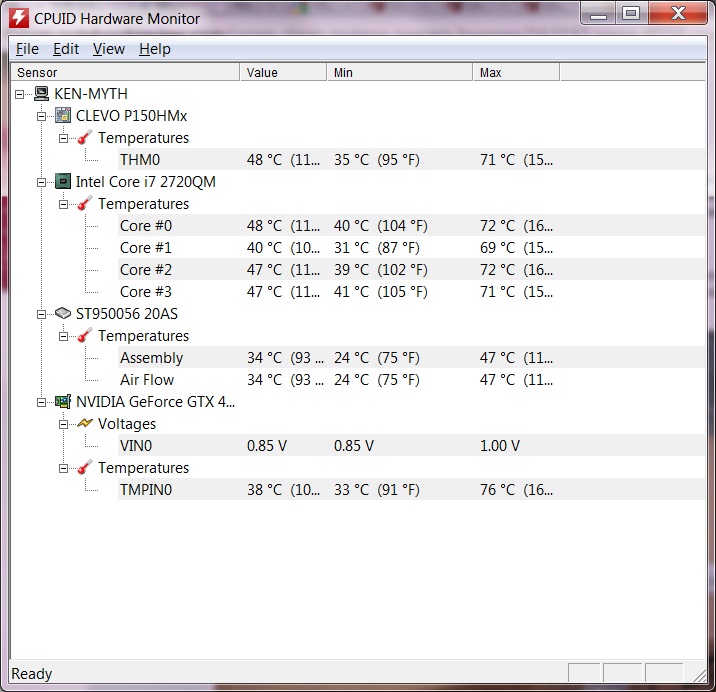The width and height of the screenshot is (716, 692).
Task: Collapse the Voltages group under NVIDIA
Action: (63, 424)
